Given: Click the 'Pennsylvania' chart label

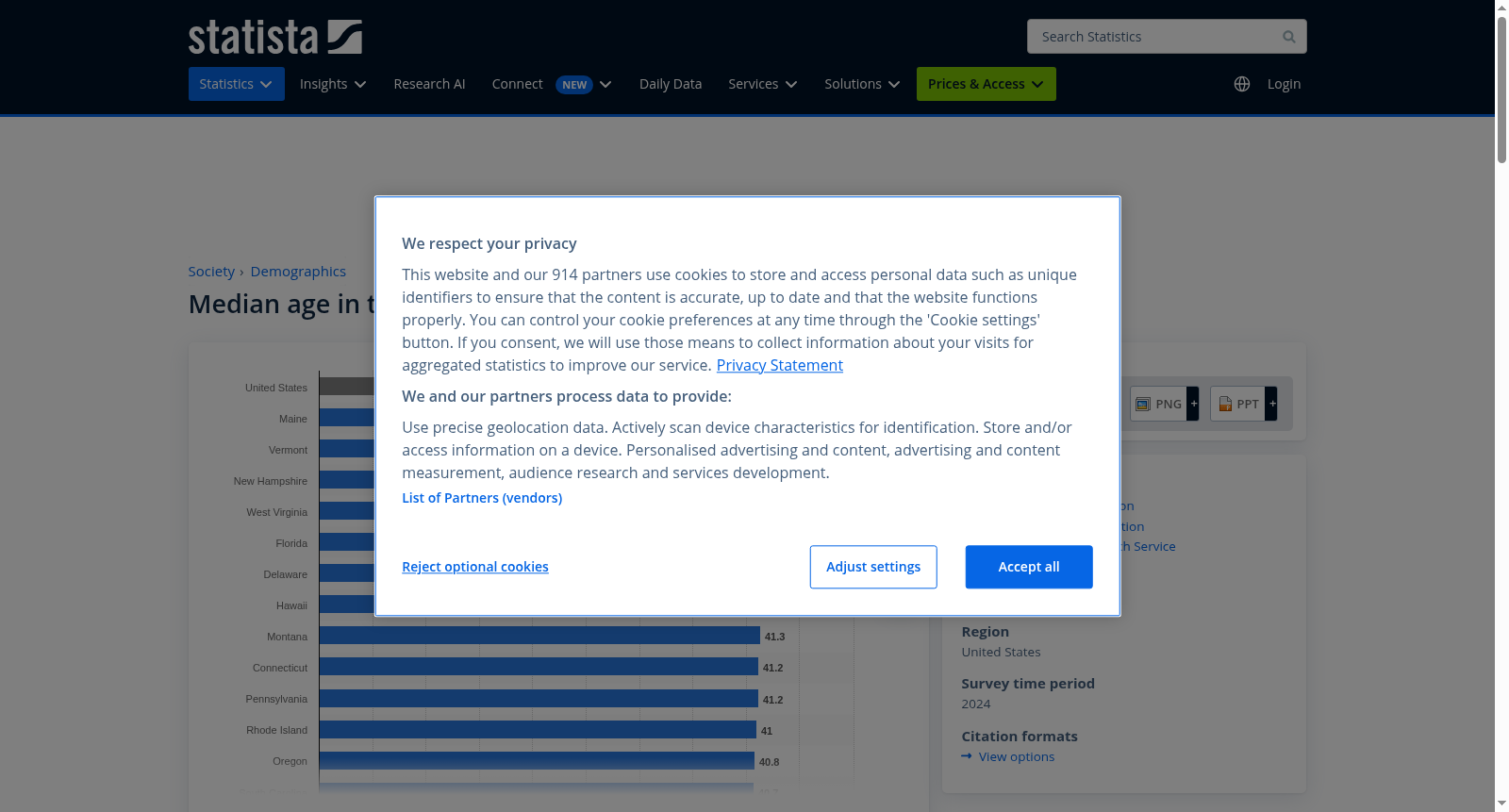Looking at the screenshot, I should [276, 699].
